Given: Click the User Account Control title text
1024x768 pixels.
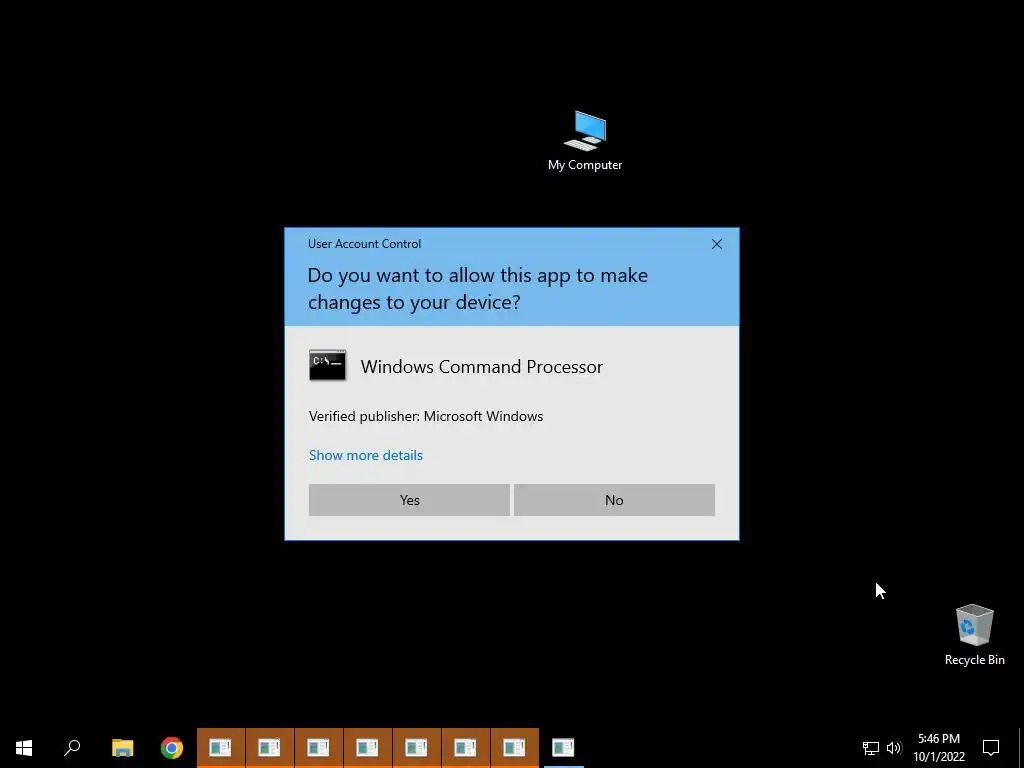Looking at the screenshot, I should (x=364, y=244).
